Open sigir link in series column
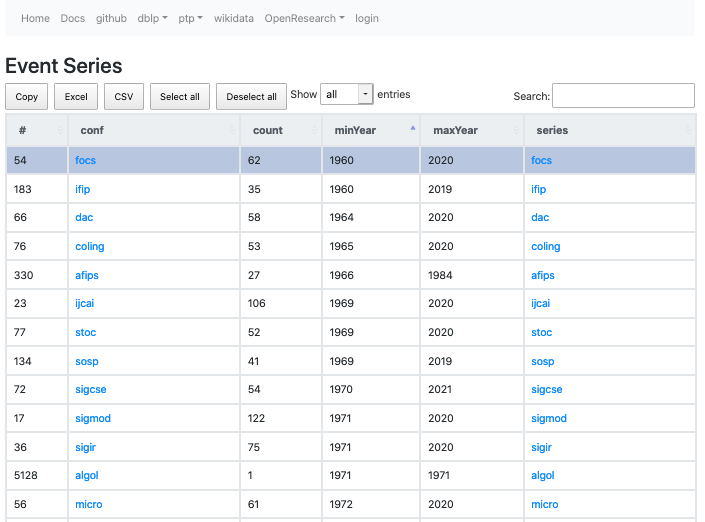705x522 pixels. tap(541, 447)
